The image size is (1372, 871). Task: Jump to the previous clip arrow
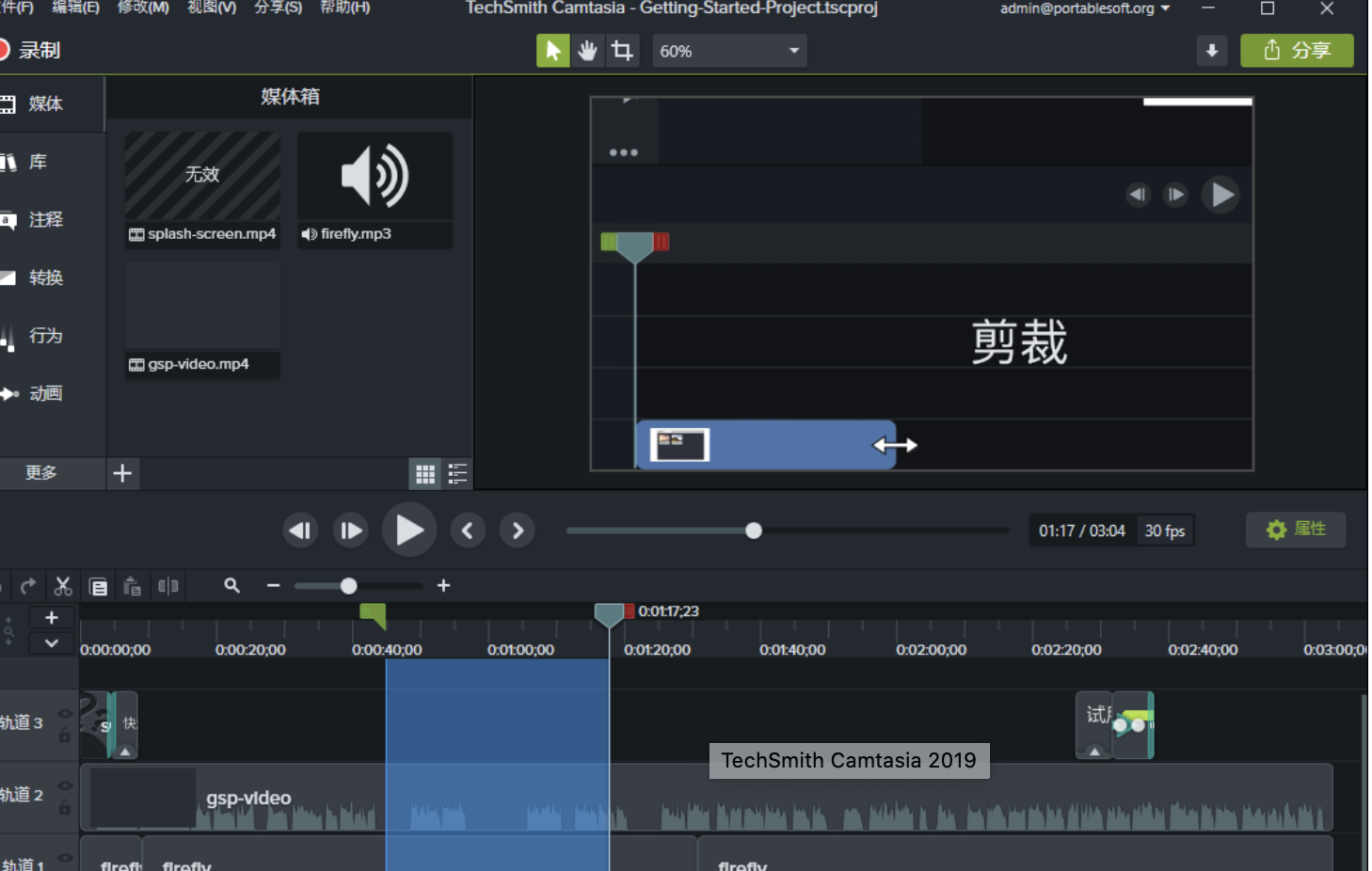[x=468, y=531]
